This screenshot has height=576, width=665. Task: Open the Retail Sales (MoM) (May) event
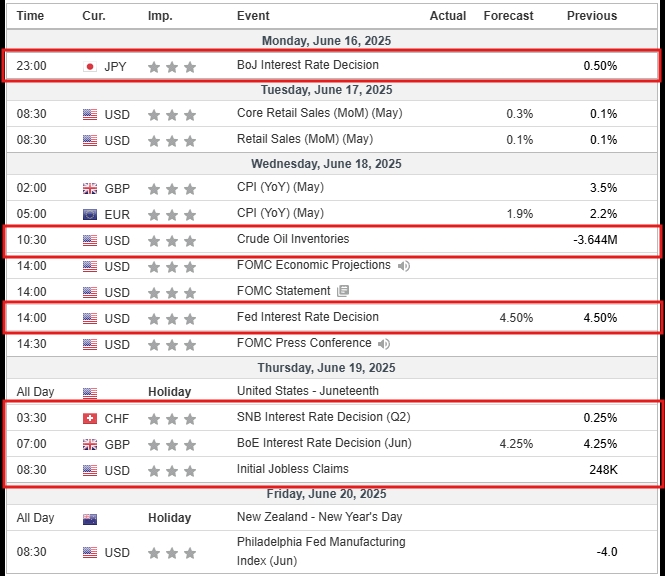(x=305, y=139)
